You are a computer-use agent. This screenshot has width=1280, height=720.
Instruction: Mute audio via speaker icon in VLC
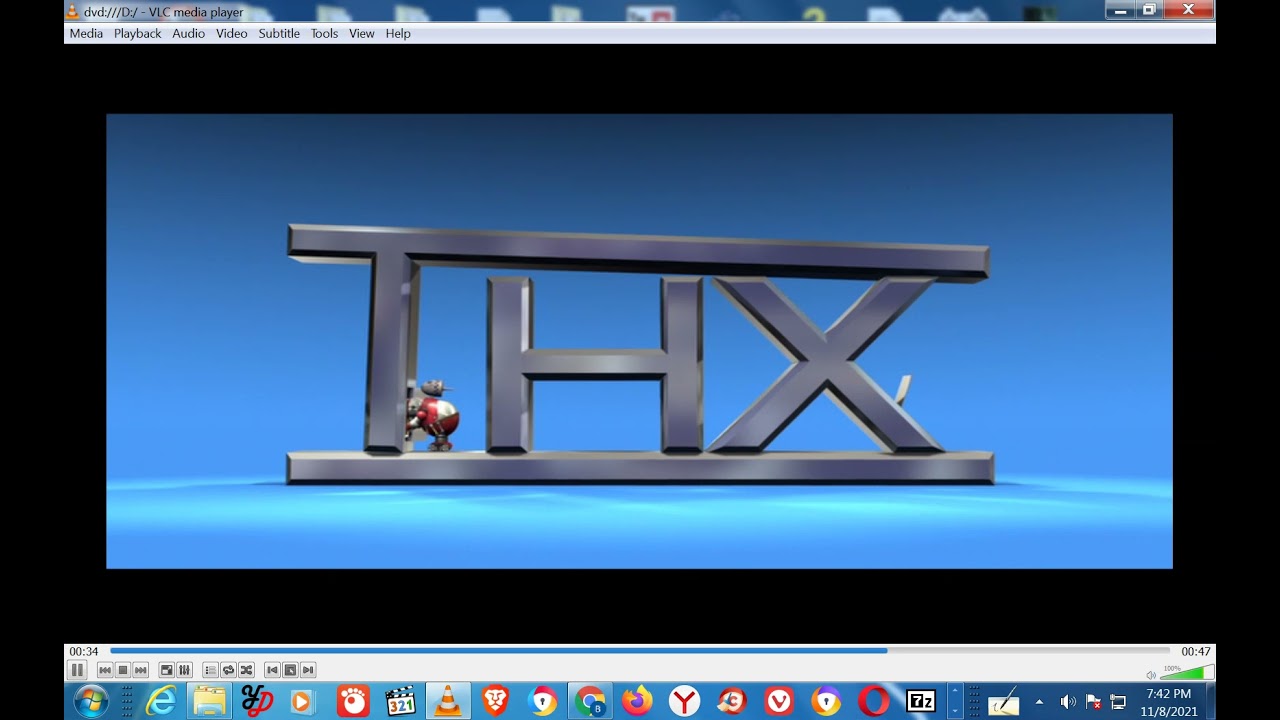click(1151, 675)
